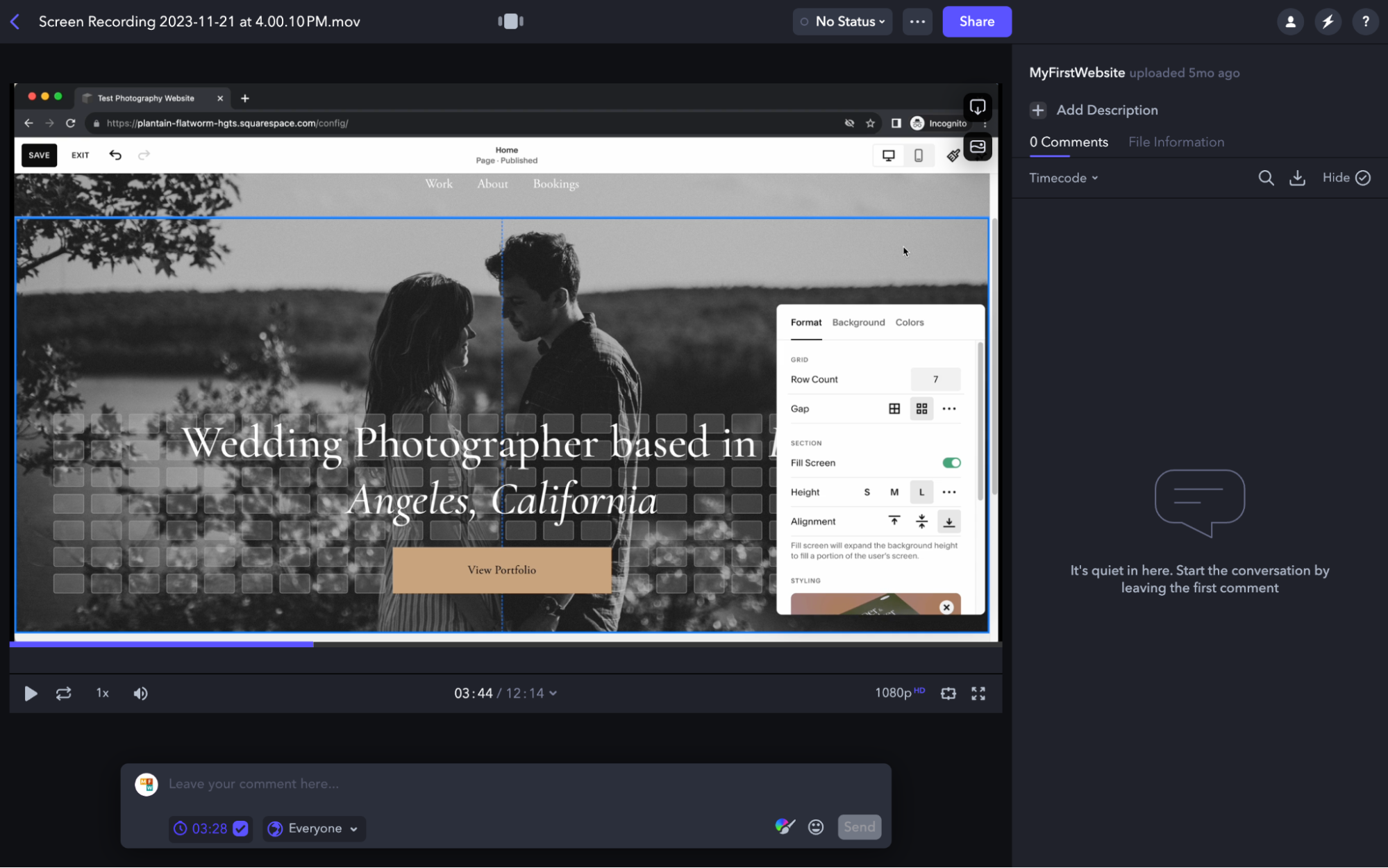Change the 1080p quality setting

(899, 693)
